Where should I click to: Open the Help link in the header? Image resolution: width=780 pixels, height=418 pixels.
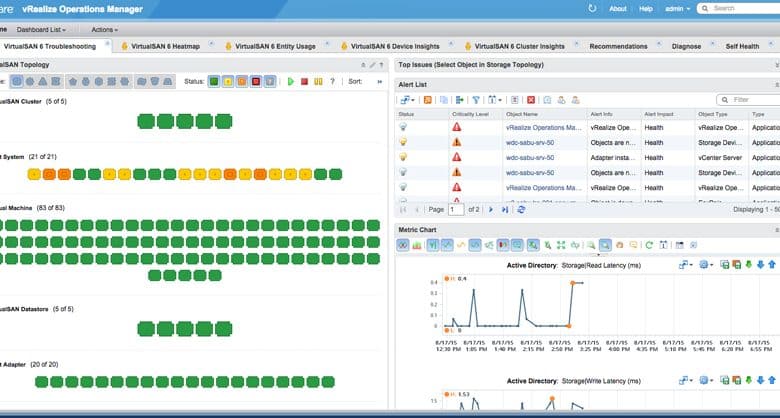pos(646,8)
